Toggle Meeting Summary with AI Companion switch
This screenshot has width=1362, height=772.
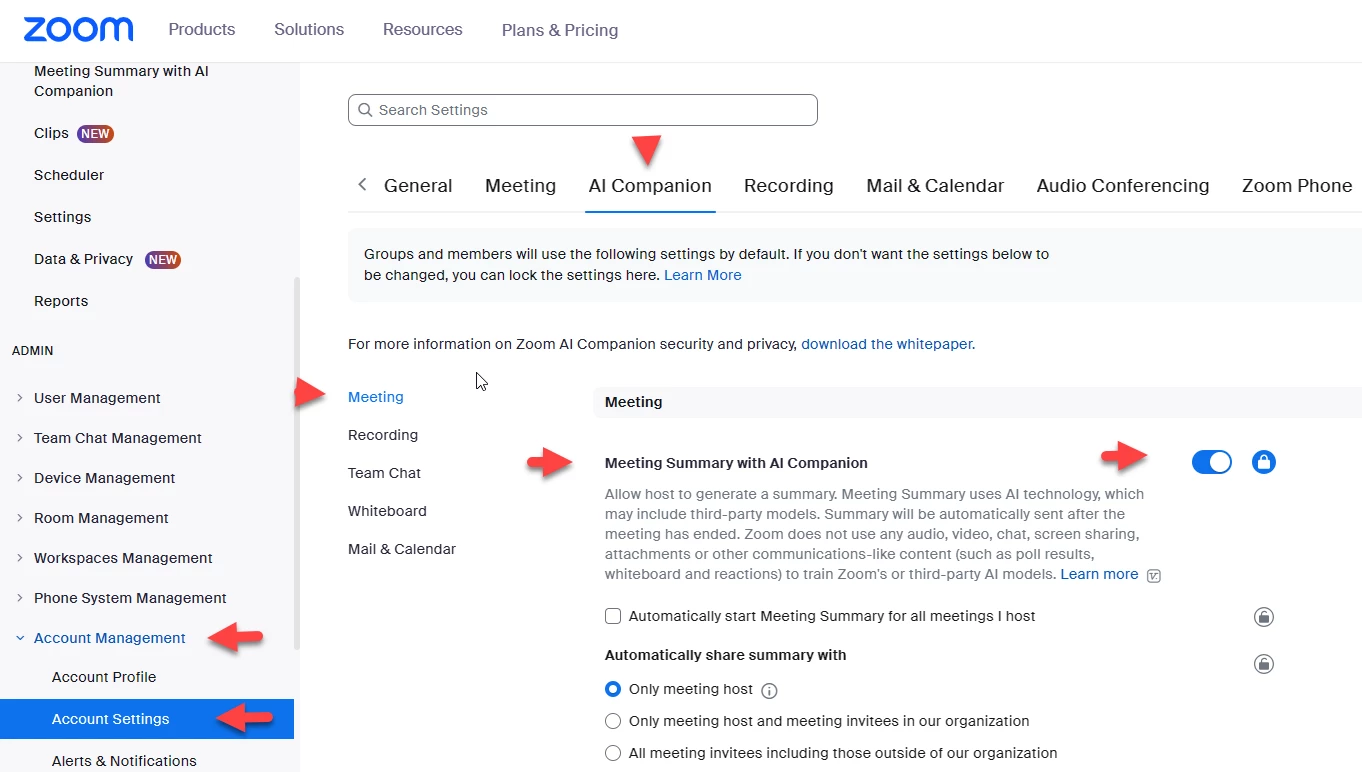click(x=1211, y=462)
